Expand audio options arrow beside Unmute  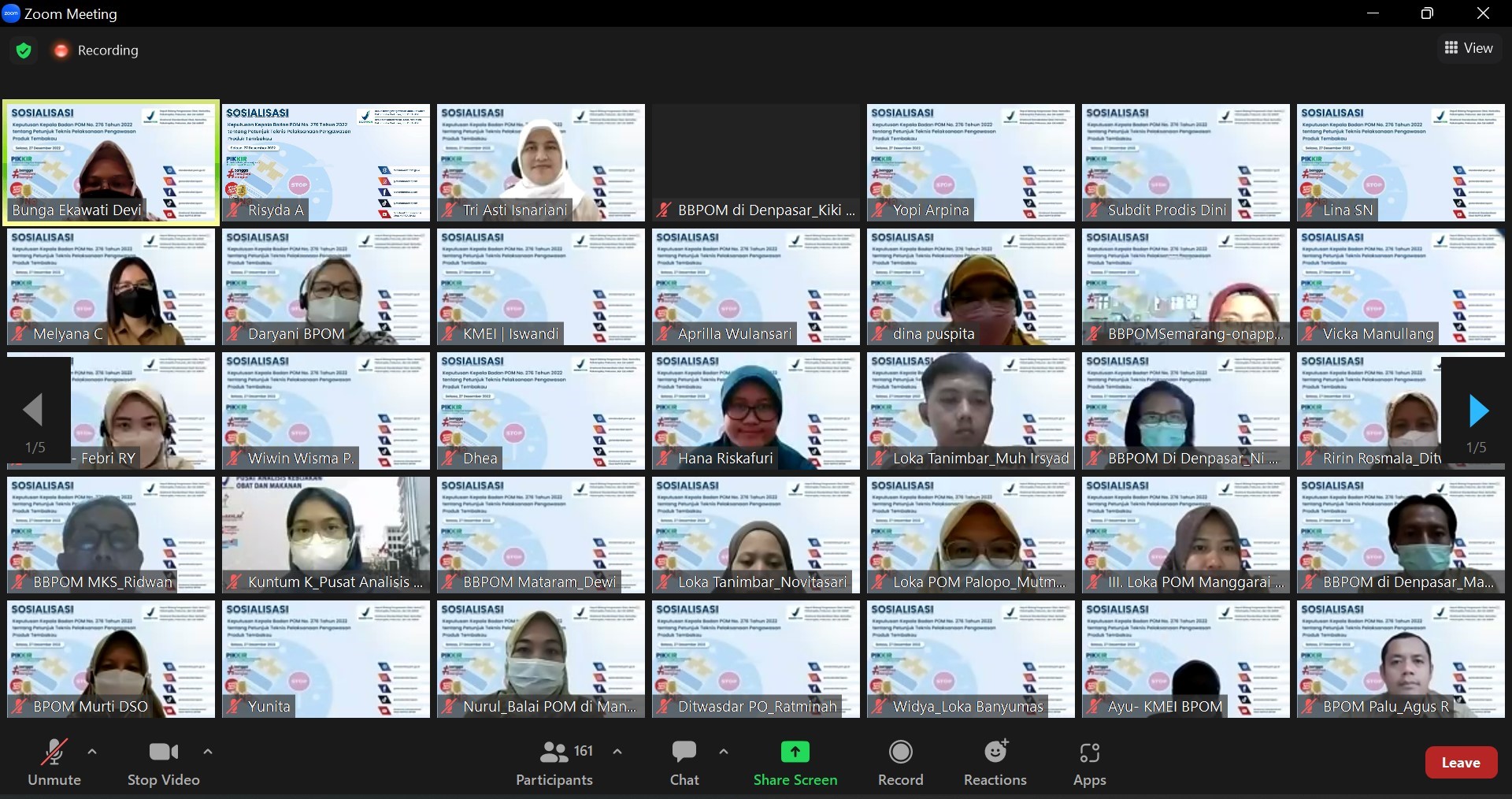92,752
